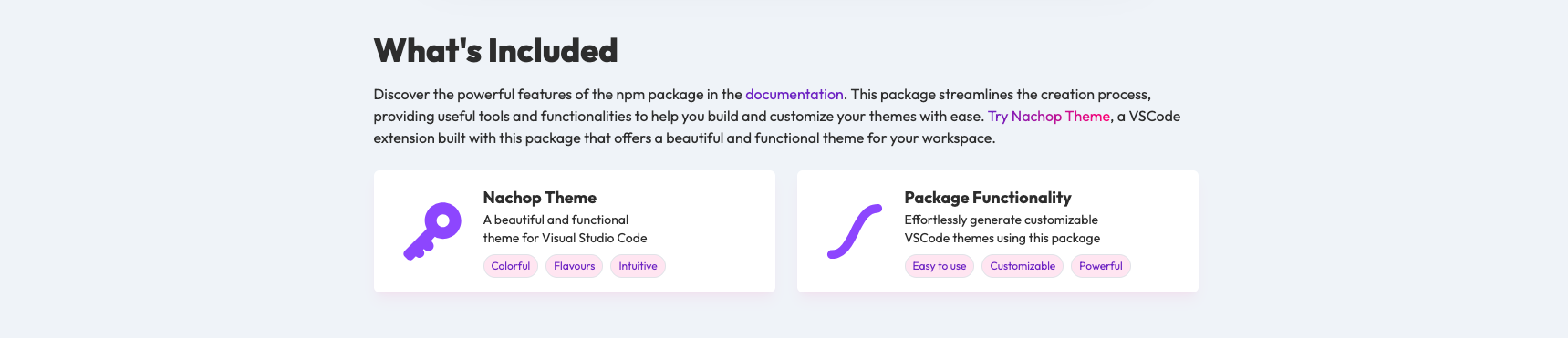Open the Package Functionality card title
1568x338 pixels.
(x=988, y=198)
